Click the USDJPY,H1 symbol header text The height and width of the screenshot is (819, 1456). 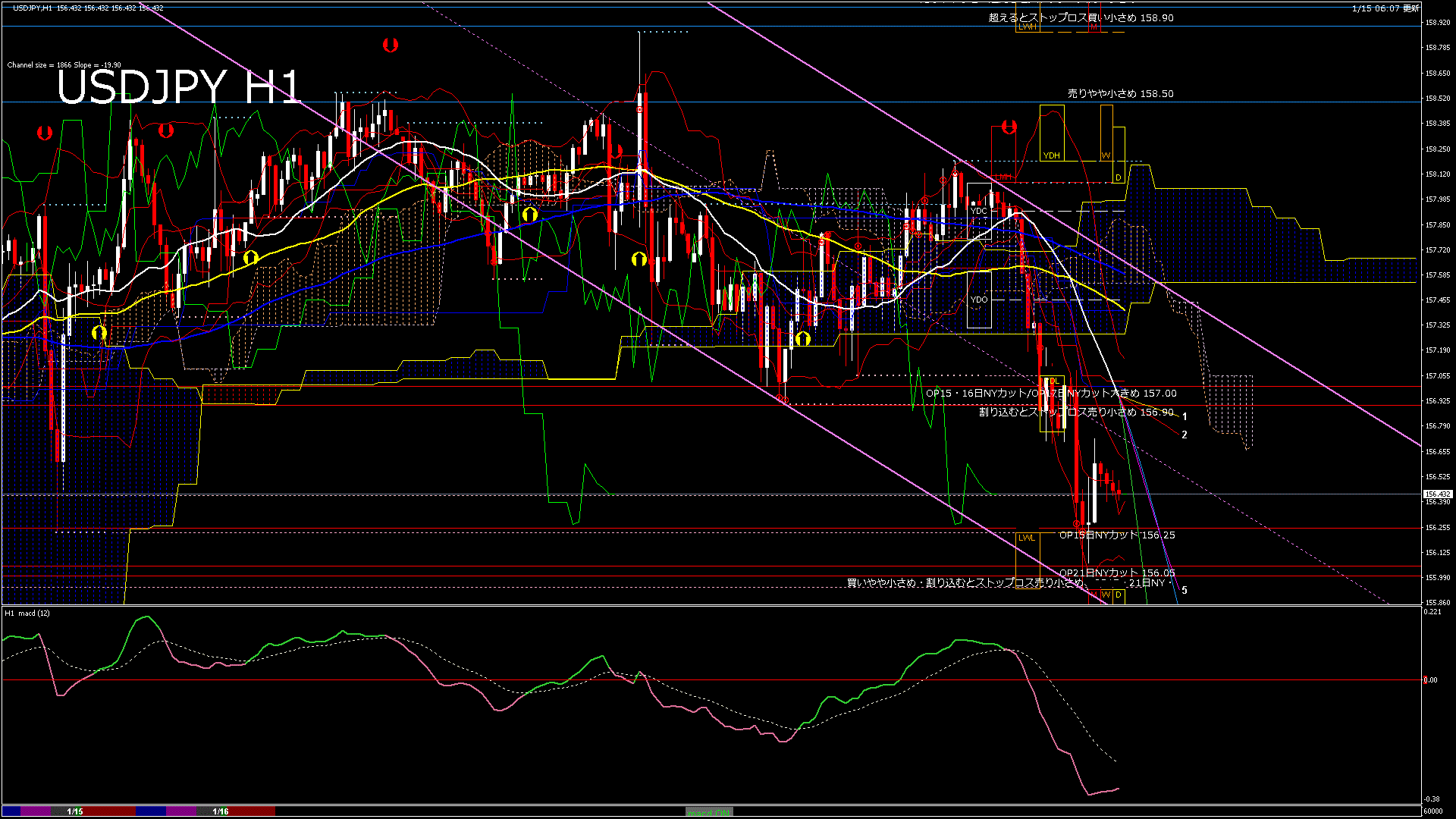pyautogui.click(x=33, y=8)
